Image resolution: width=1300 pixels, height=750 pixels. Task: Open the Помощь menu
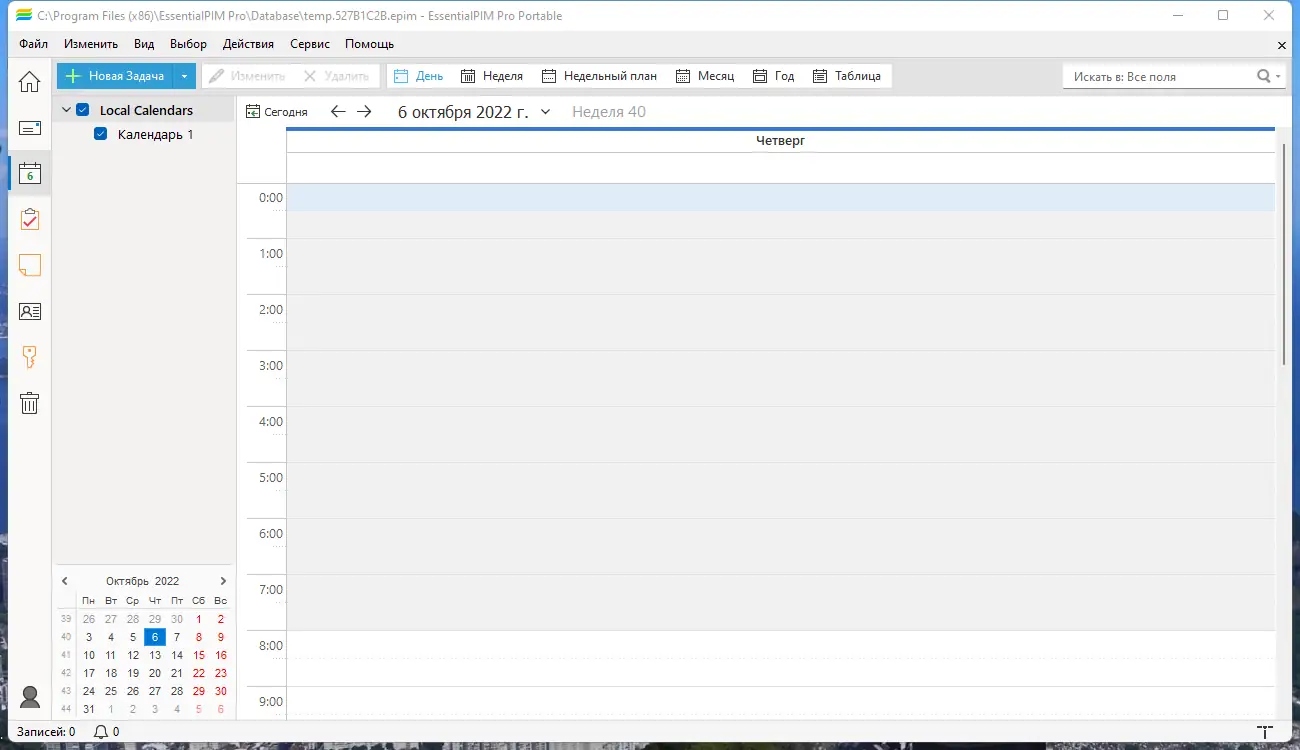coord(369,44)
